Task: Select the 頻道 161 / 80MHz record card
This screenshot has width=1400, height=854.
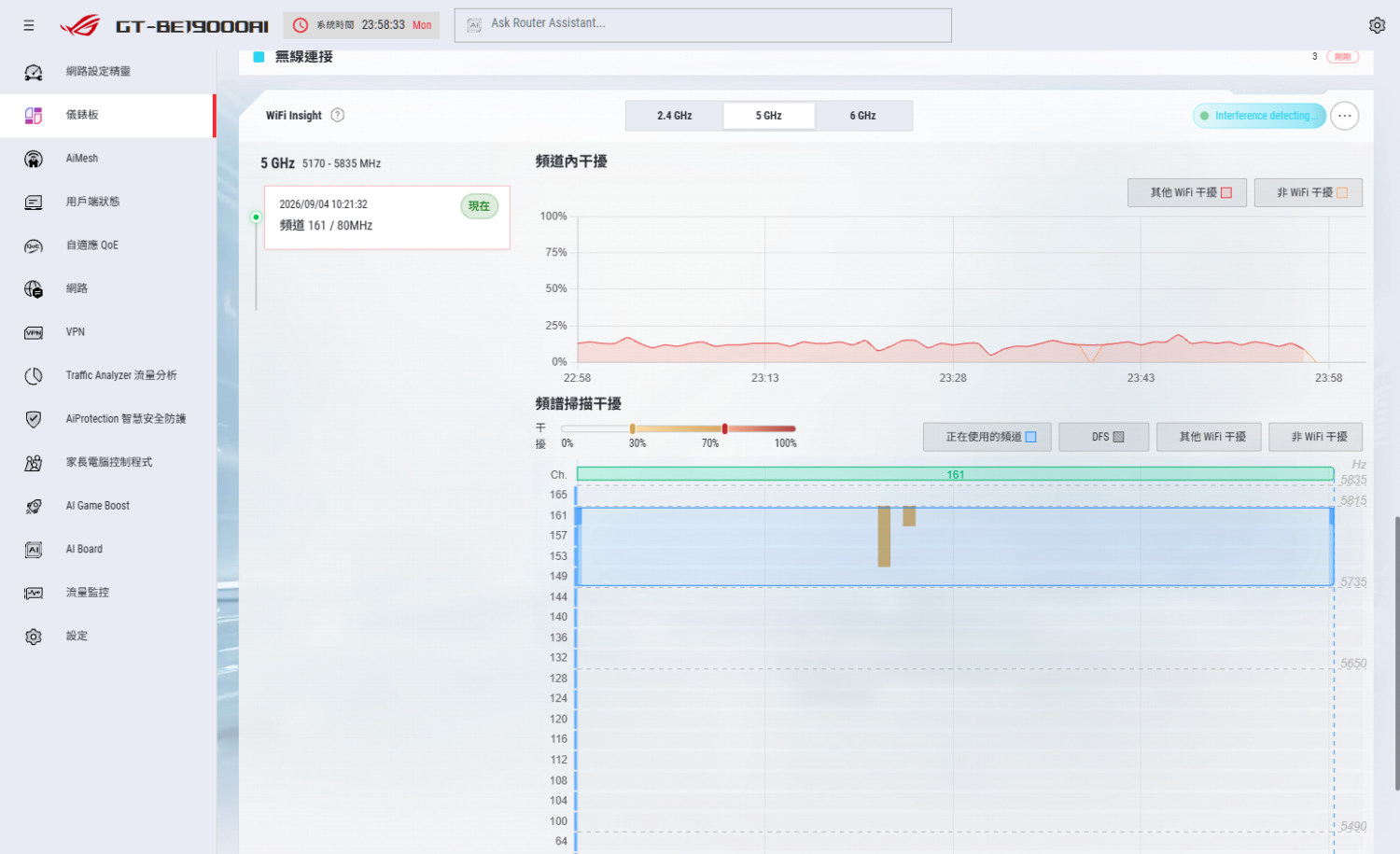Action: (x=387, y=217)
